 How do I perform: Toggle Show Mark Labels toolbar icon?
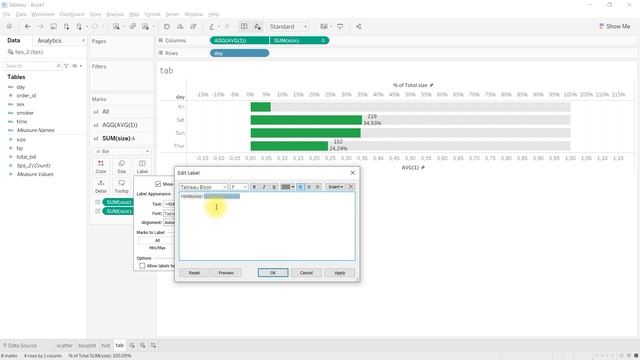[x=244, y=27]
